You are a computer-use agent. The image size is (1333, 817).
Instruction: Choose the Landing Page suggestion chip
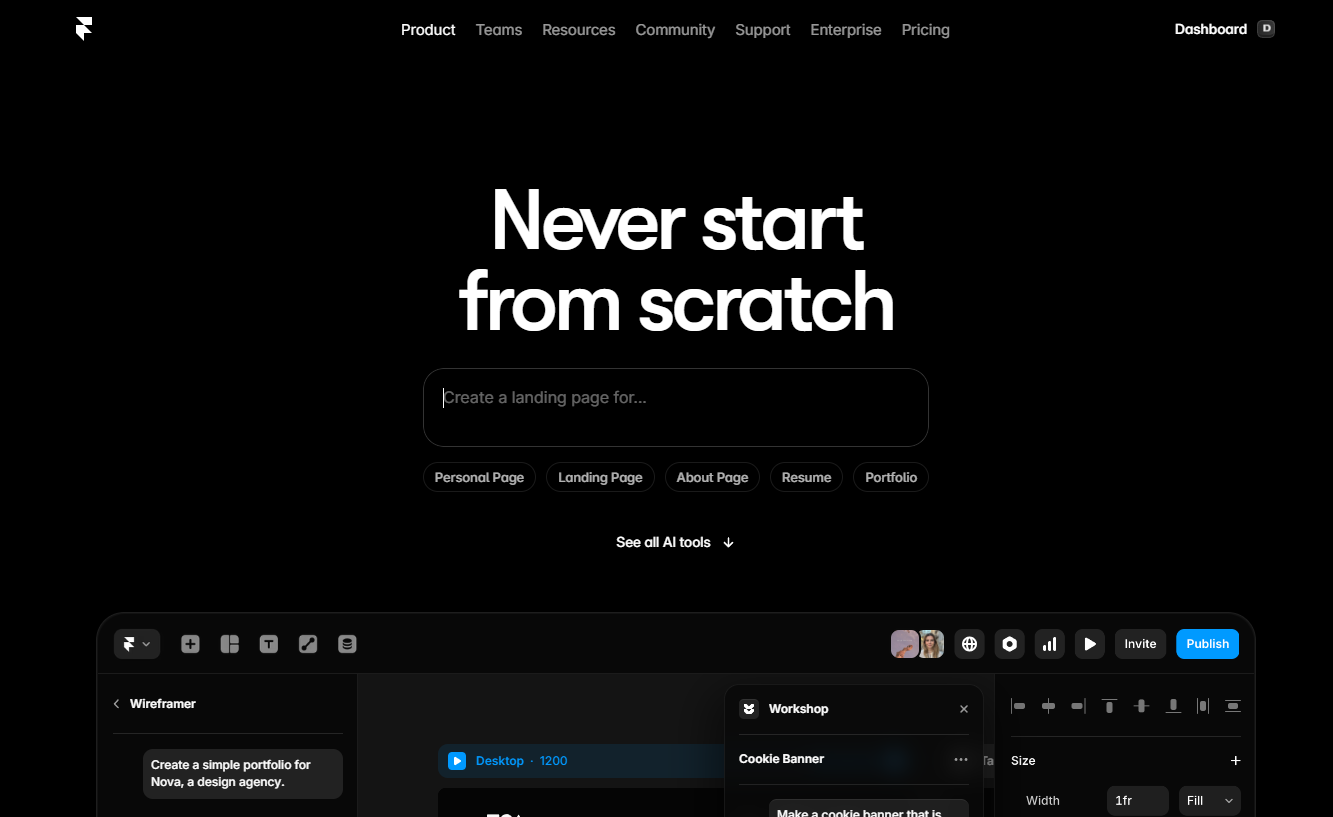(x=600, y=477)
